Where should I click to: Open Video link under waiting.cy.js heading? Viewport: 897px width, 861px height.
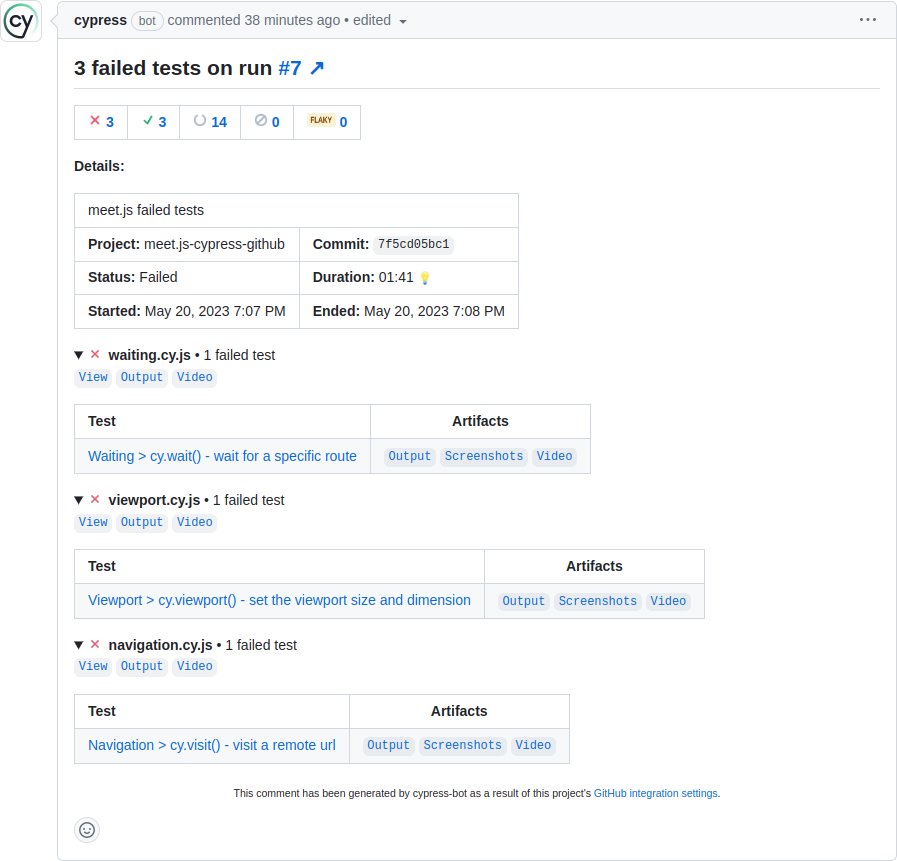click(195, 377)
